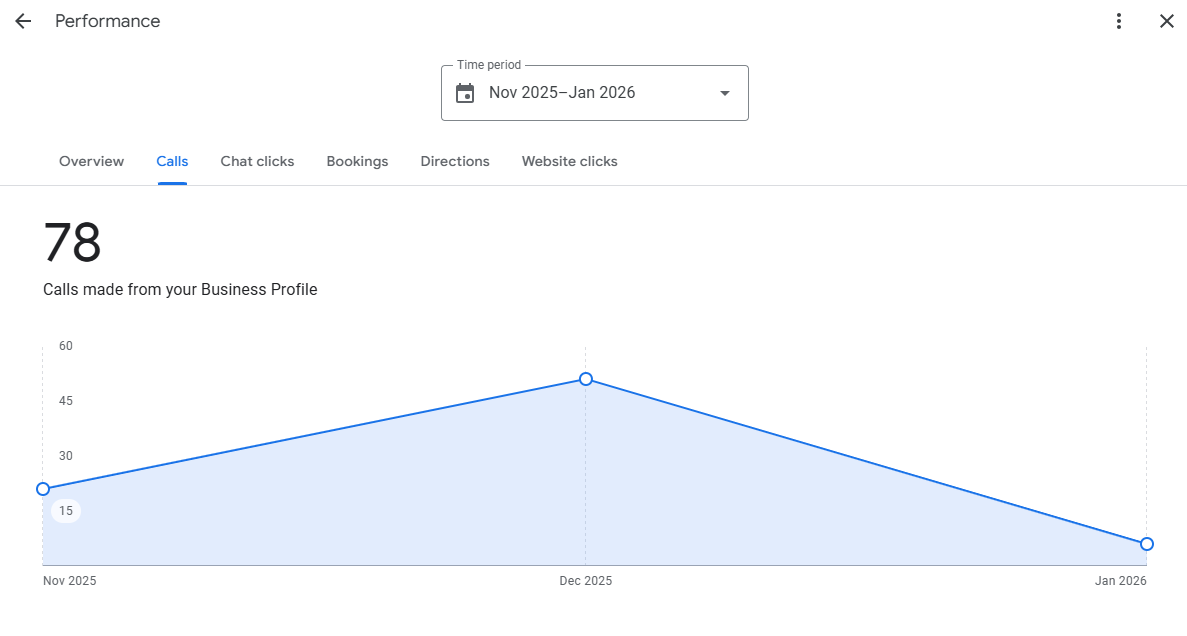Go back using the left arrow
The height and width of the screenshot is (636, 1187).
23,21
